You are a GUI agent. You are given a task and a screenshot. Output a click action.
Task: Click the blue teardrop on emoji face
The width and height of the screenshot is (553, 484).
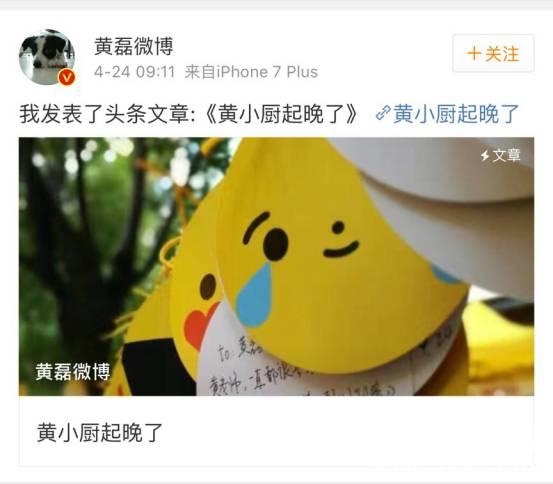[x=255, y=295]
